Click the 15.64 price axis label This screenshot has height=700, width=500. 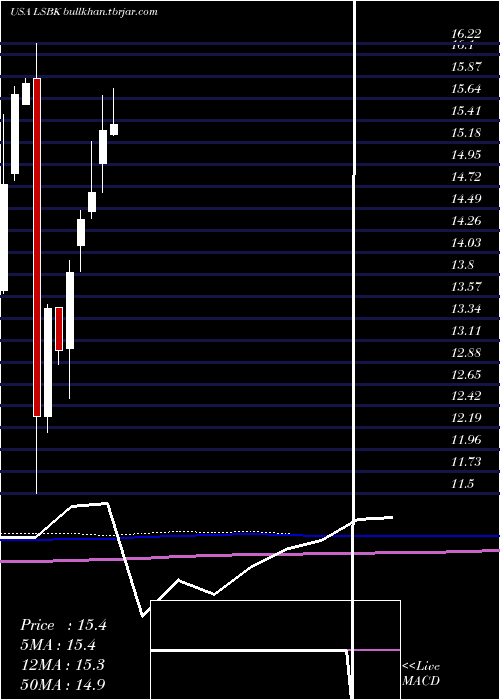(x=466, y=89)
